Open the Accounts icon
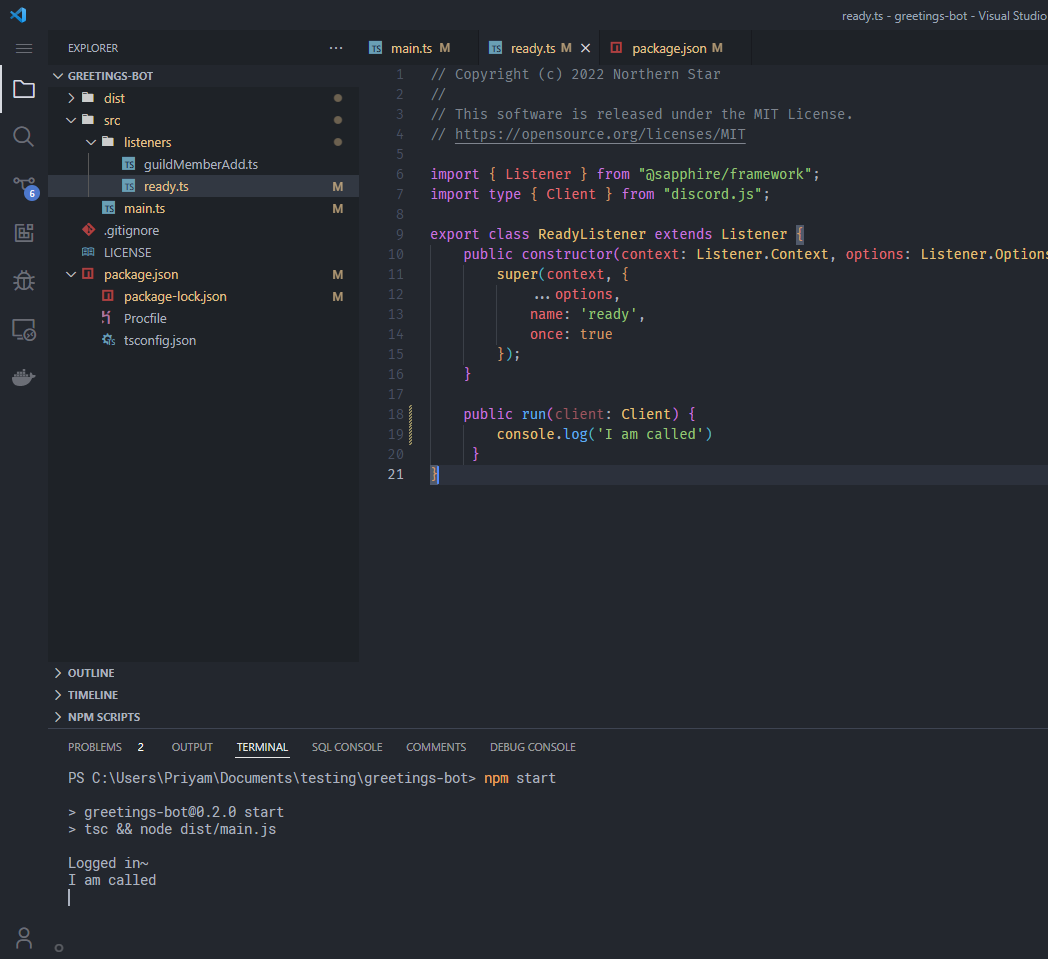 [24, 938]
